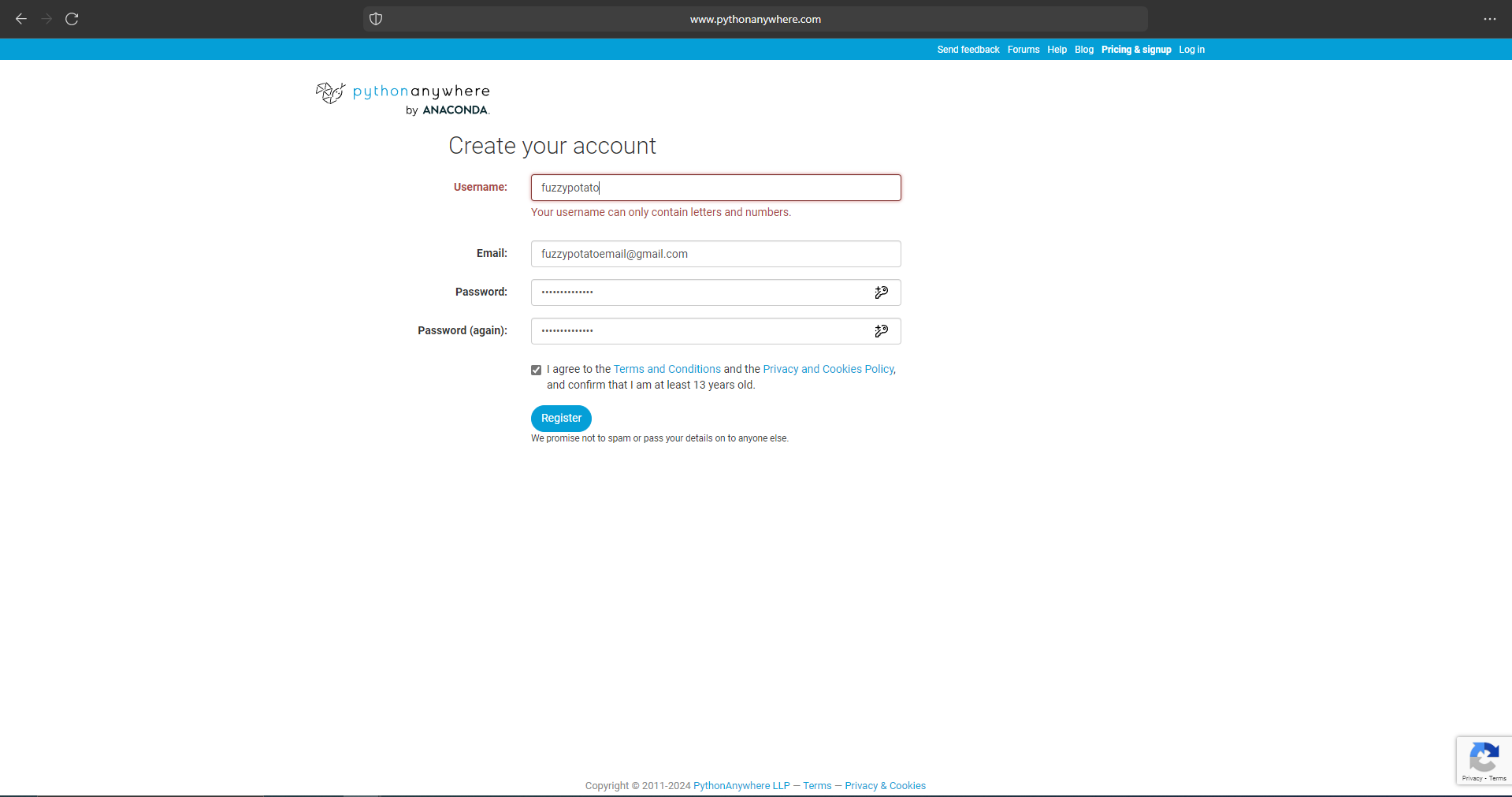Click the Email input field
The width and height of the screenshot is (1512, 797).
715,253
